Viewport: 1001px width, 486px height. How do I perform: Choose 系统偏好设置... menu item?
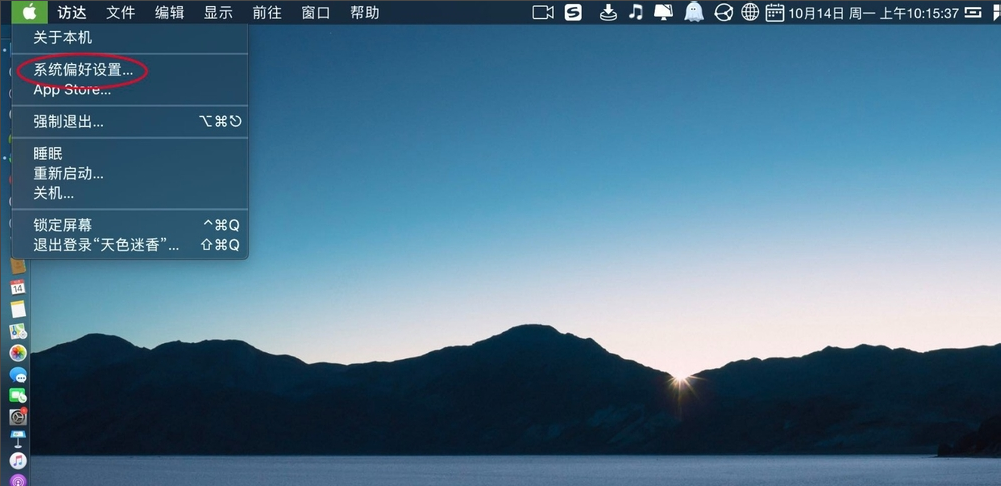click(130, 70)
